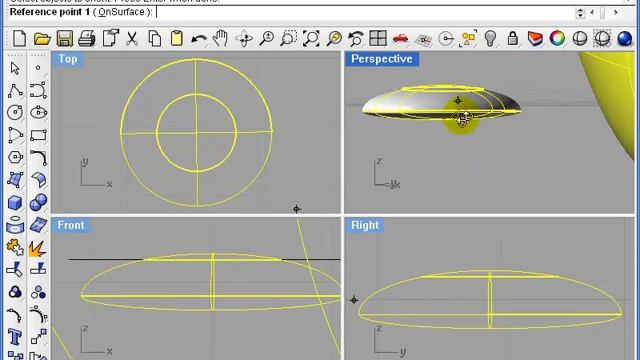Undo the last action with the Undo arrow
Viewport: 640px width, 360px height.
click(199, 39)
